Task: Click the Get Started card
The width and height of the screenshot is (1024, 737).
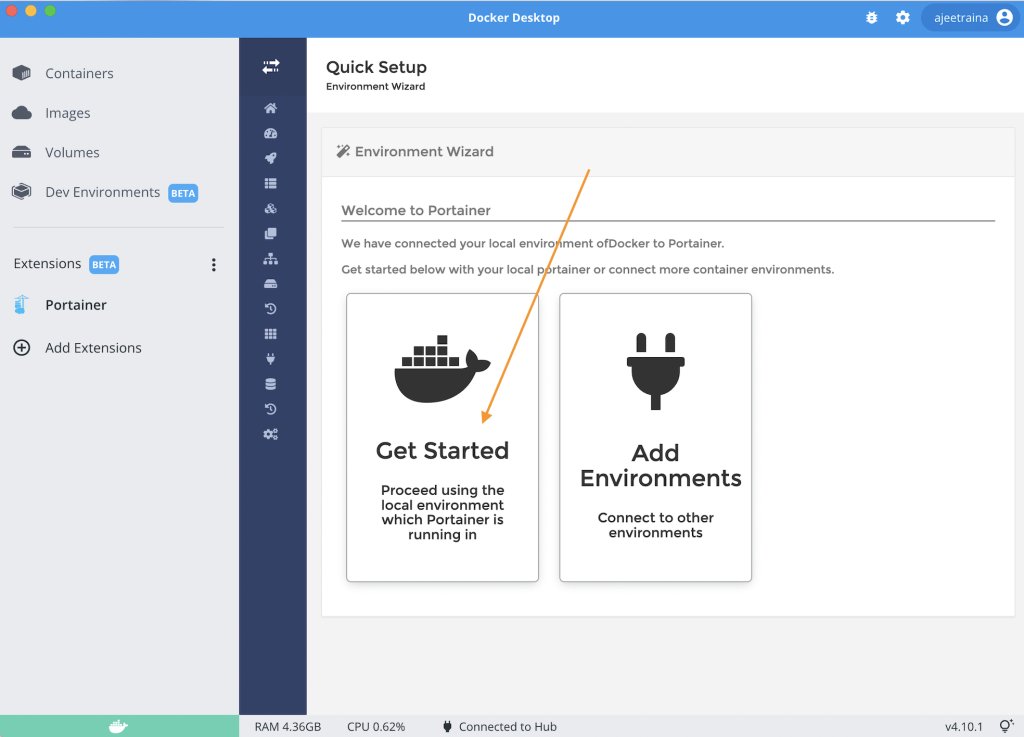Action: pyautogui.click(x=442, y=437)
